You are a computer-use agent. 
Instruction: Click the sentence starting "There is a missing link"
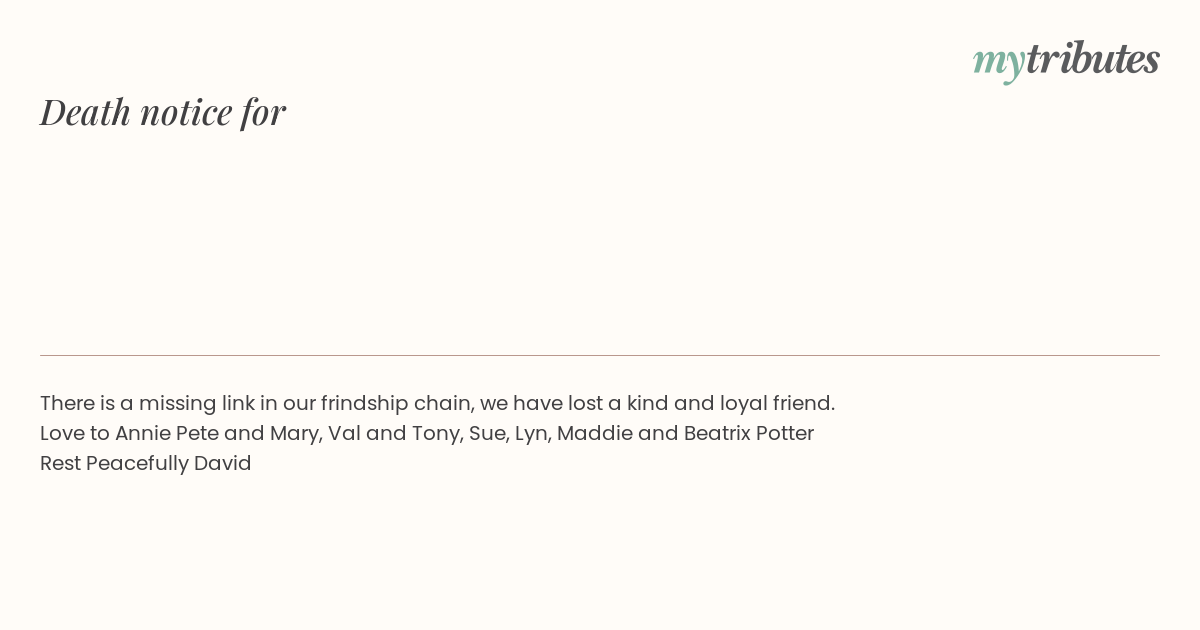pyautogui.click(x=437, y=403)
